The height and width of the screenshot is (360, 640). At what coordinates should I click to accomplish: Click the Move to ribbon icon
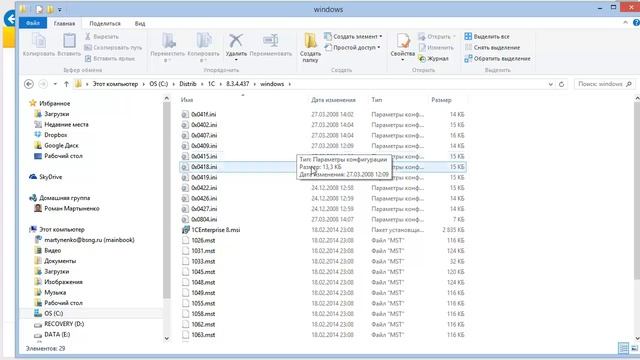pyautogui.click(x=168, y=41)
